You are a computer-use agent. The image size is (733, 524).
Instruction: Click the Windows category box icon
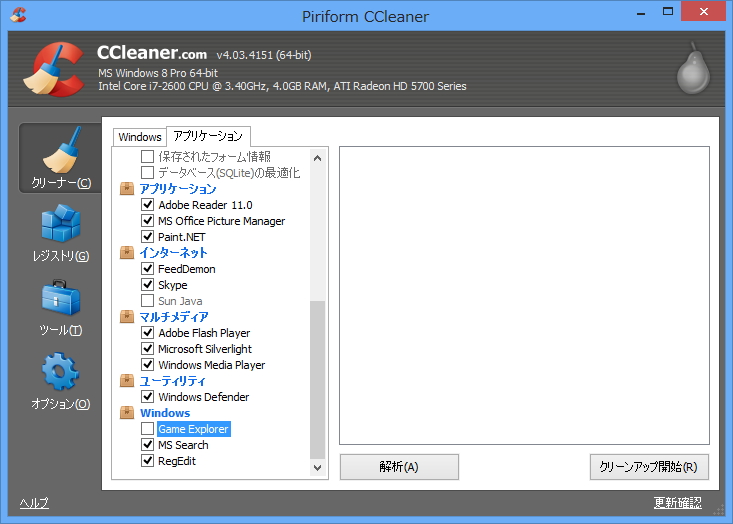pos(127,413)
